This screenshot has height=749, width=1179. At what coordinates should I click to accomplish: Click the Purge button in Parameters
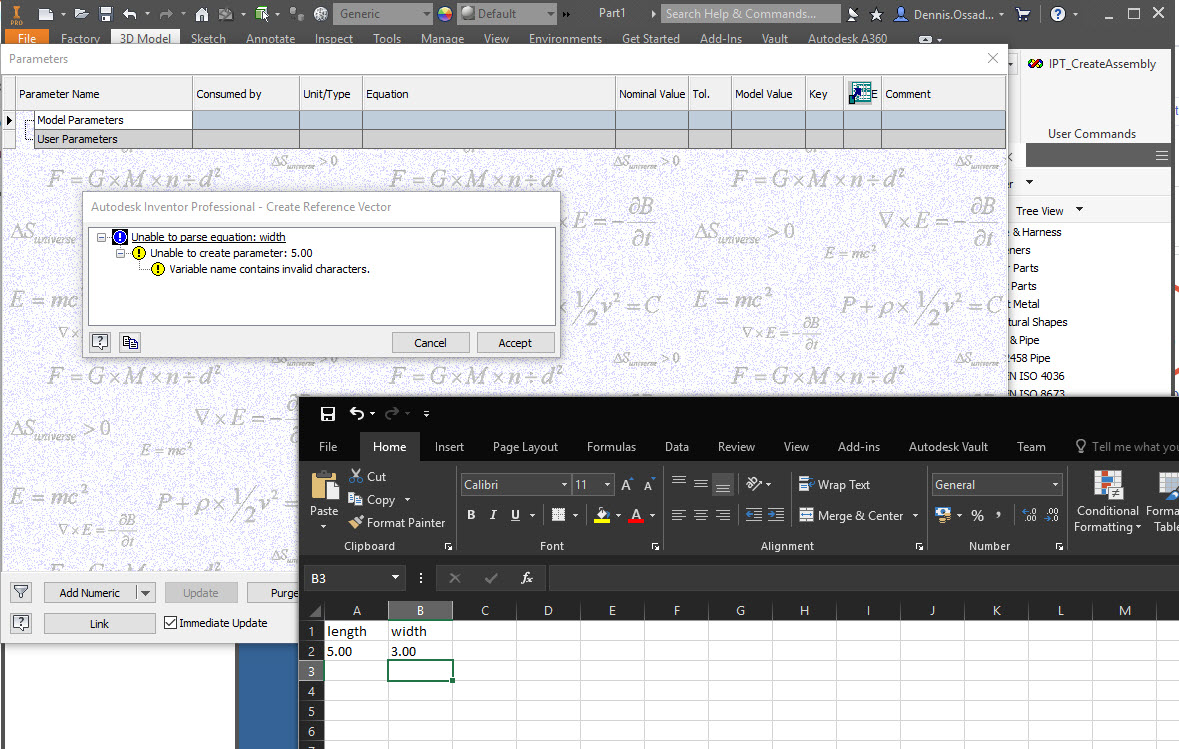click(x=274, y=593)
